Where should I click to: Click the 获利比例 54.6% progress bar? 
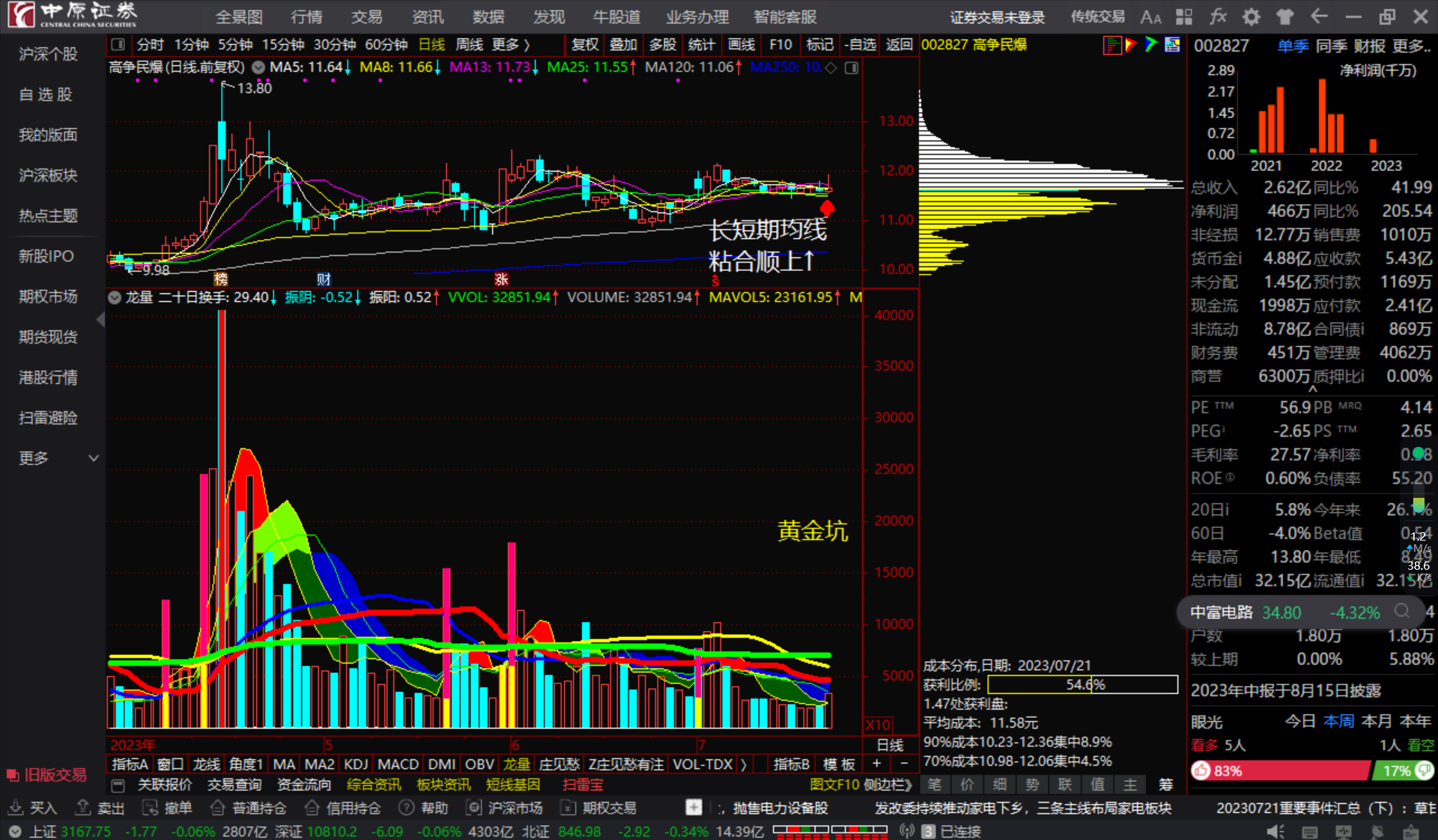1082,684
